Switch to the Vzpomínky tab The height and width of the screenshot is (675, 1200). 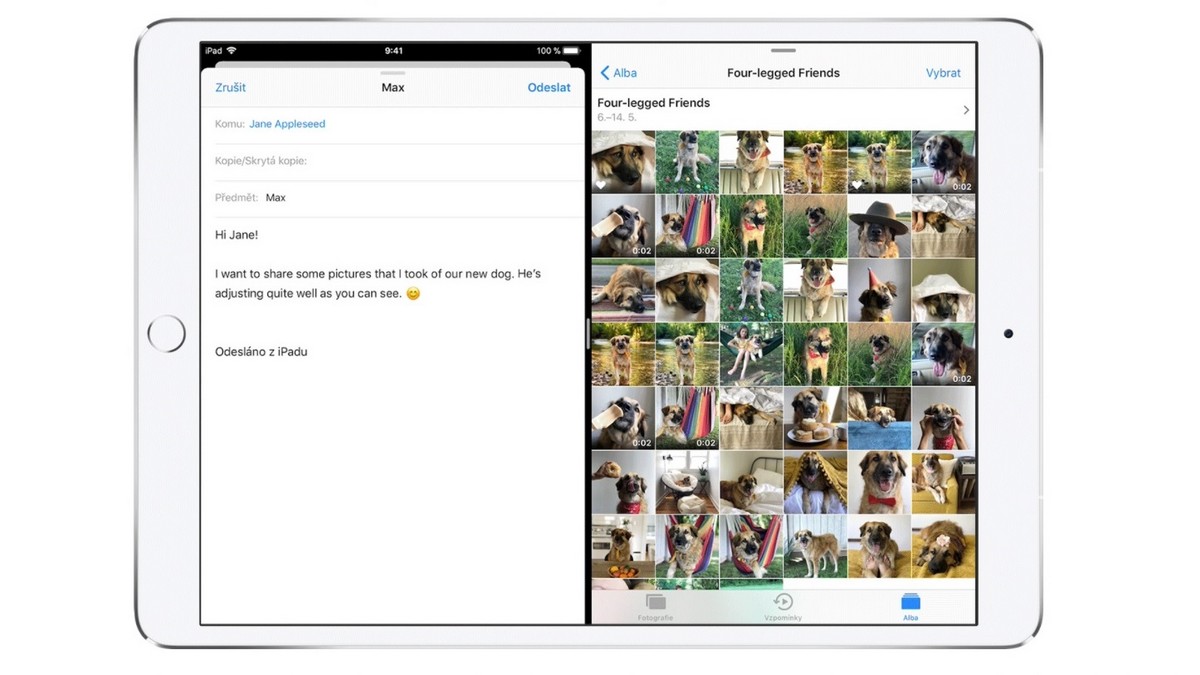pos(783,606)
